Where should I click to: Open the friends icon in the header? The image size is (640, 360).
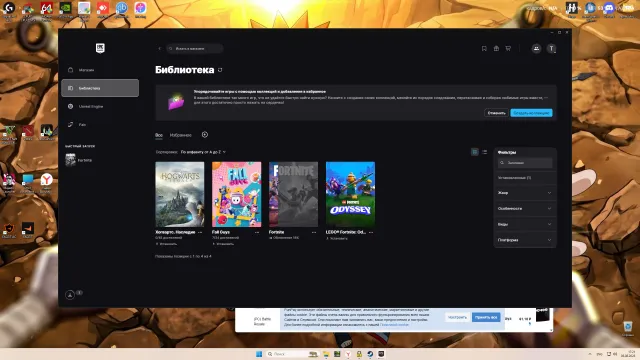pyautogui.click(x=536, y=49)
